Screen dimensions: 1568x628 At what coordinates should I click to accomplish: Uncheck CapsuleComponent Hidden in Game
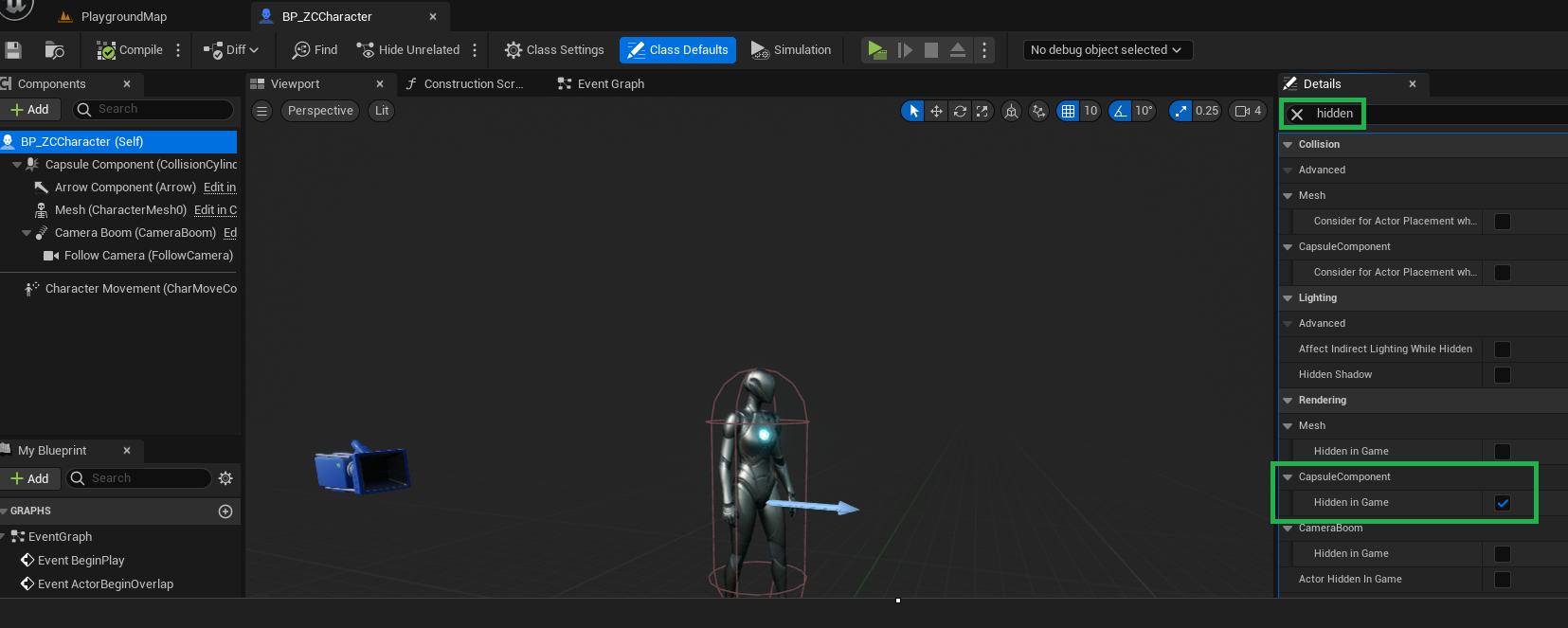(x=1503, y=503)
